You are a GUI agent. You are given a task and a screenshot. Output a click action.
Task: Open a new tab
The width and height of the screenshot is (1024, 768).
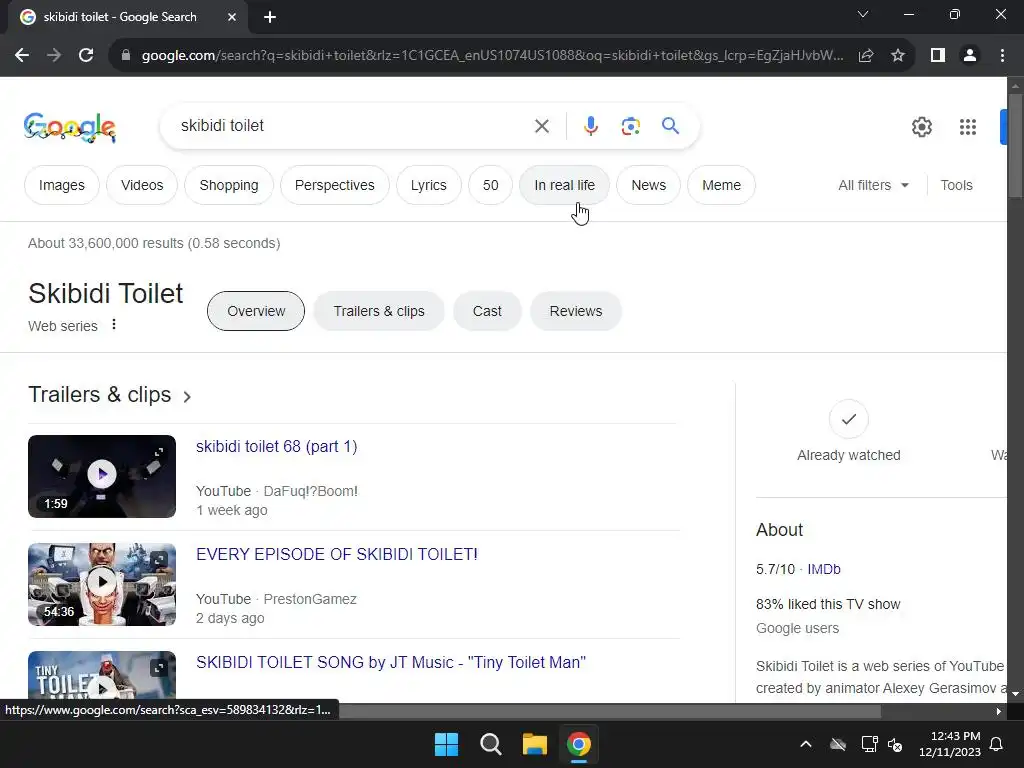270,17
